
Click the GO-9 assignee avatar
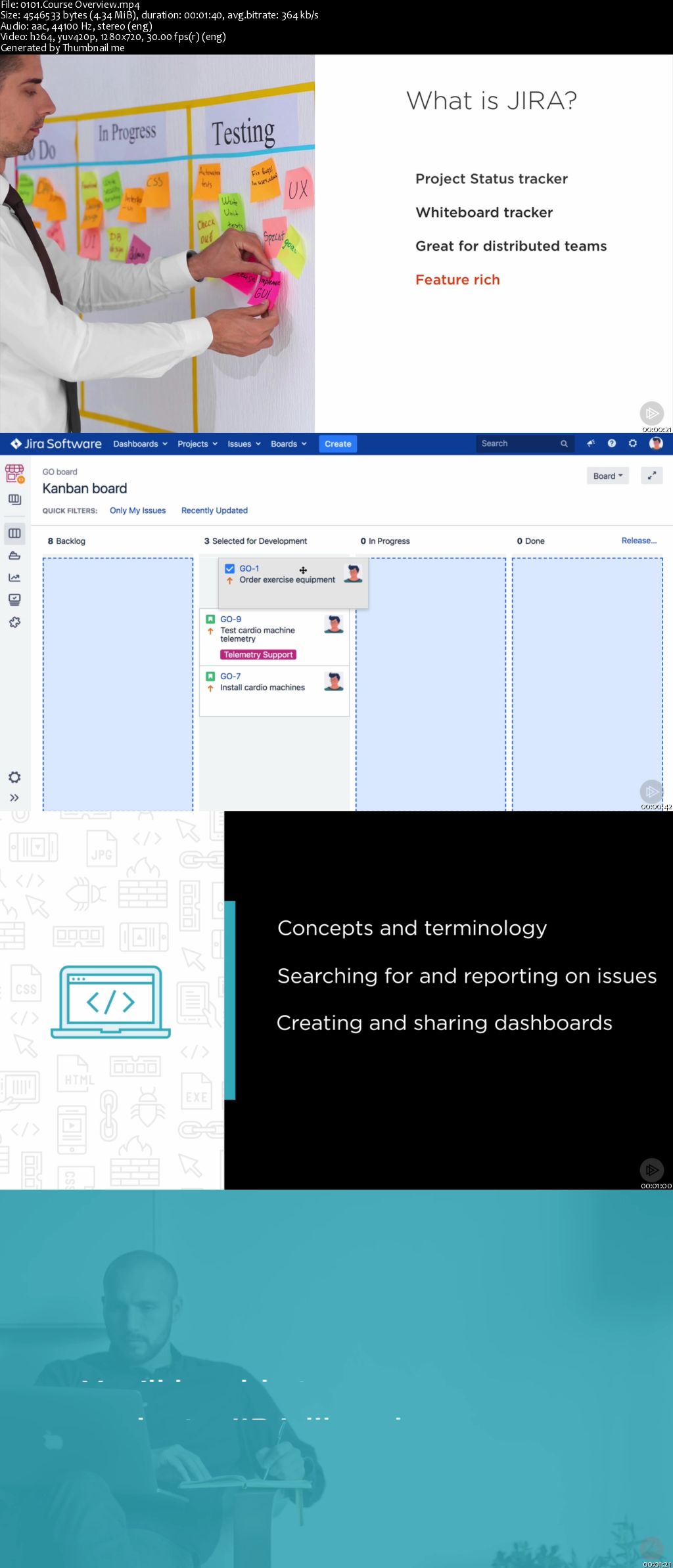pos(334,623)
